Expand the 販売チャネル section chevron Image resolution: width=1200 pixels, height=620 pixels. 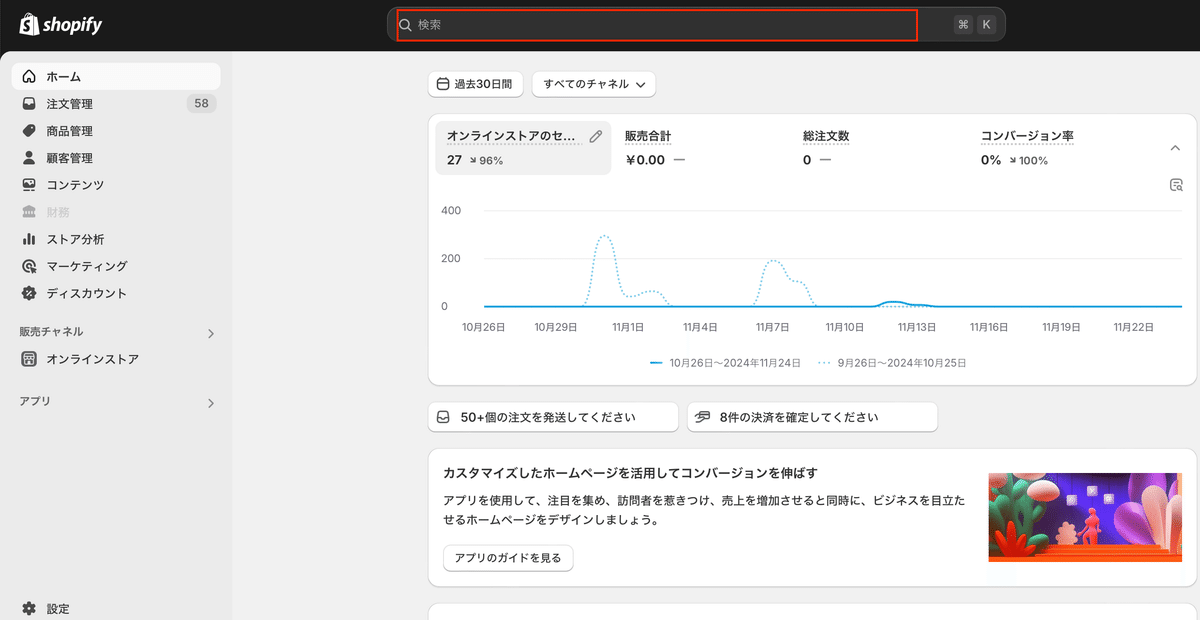point(210,333)
